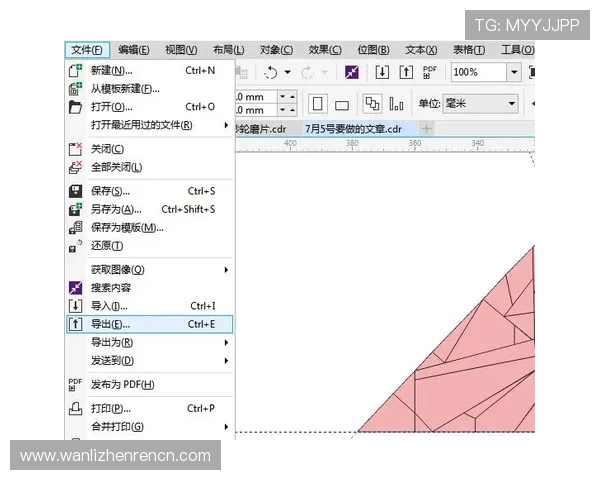Open the zoom level dropdown arrow
This screenshot has width=600, height=480.
514,72
